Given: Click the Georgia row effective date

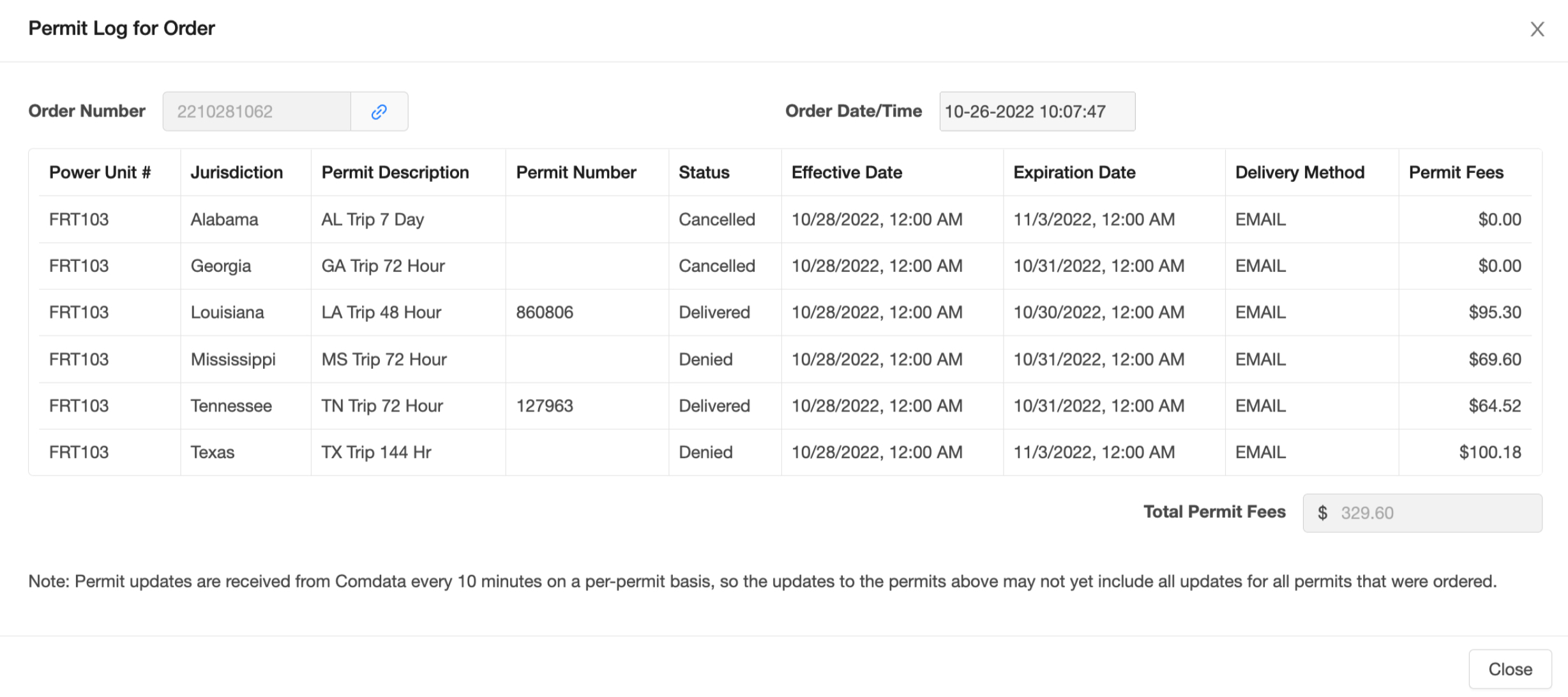Looking at the screenshot, I should [877, 266].
